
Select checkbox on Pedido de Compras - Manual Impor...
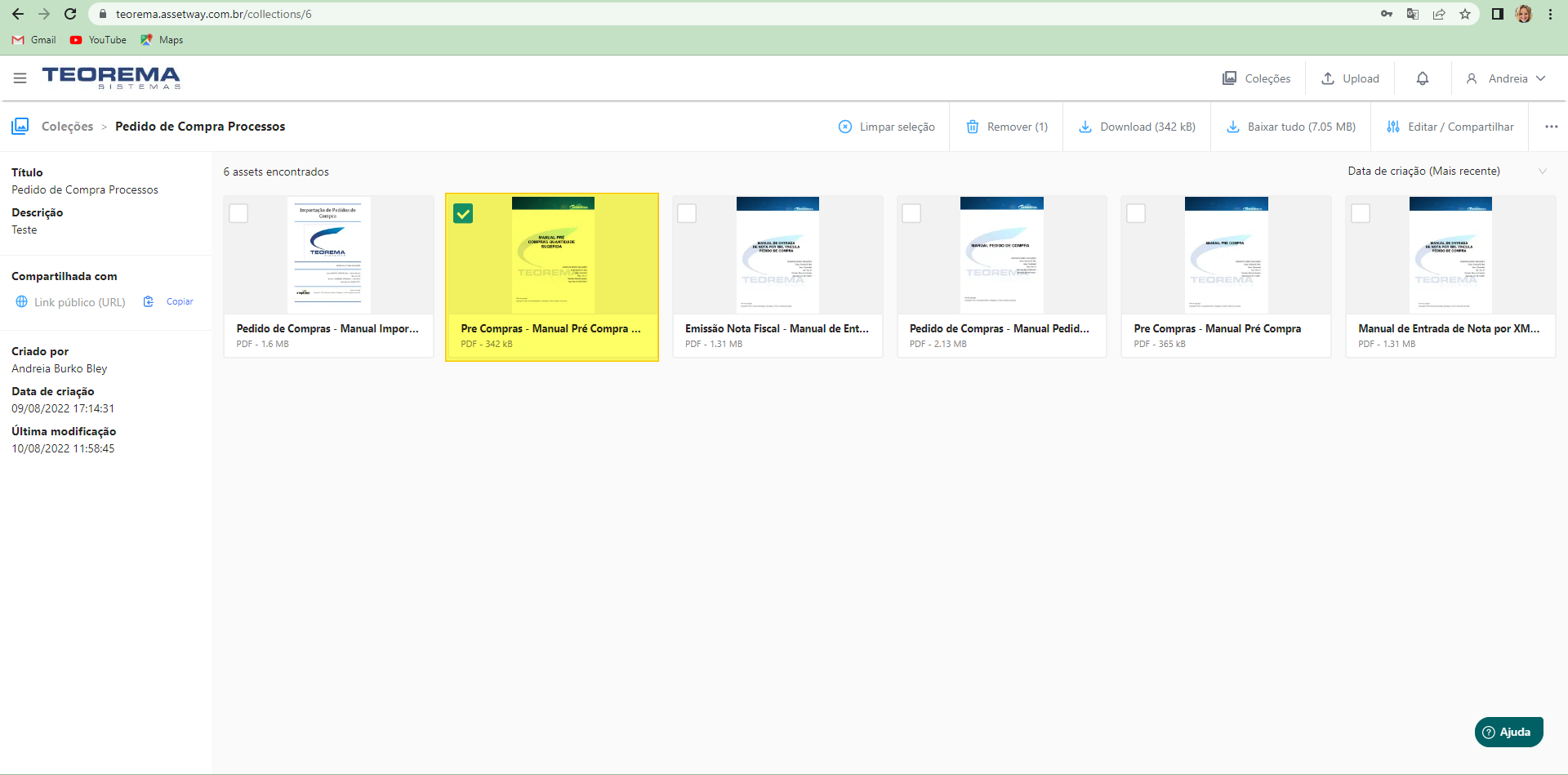coord(238,213)
